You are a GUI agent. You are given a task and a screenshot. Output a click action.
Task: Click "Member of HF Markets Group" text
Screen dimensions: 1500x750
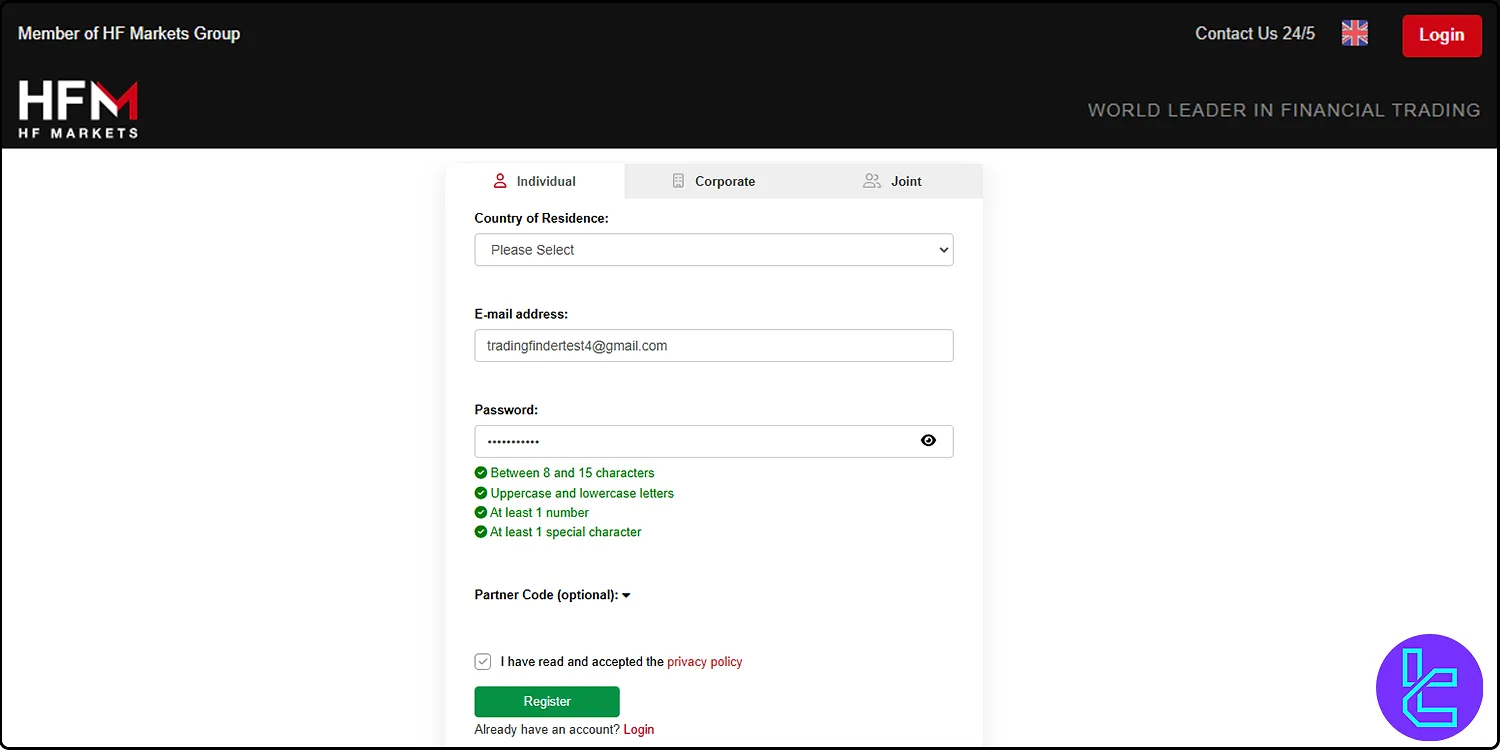[129, 33]
